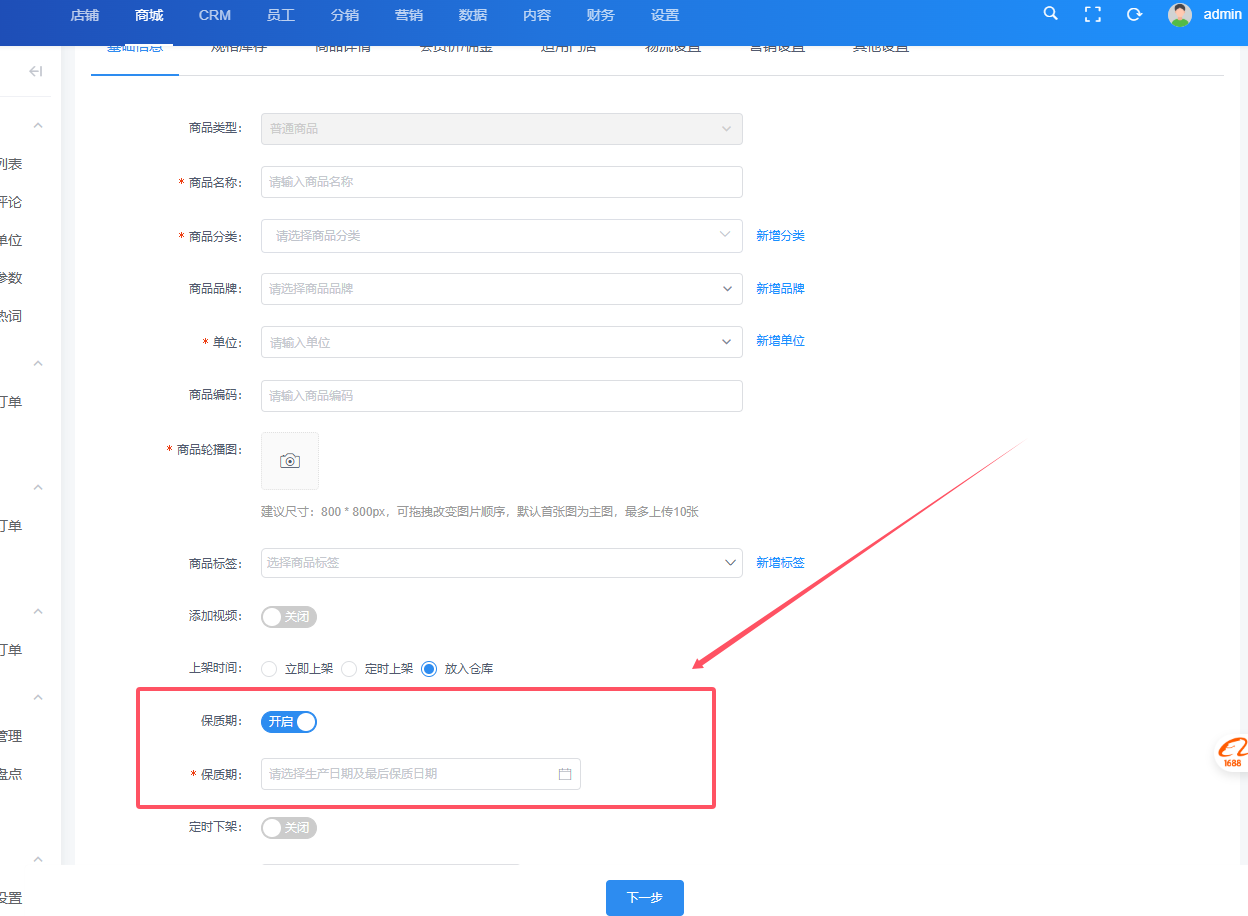Click the 1688 floating logo icon
The height and width of the screenshot is (916, 1248).
1232,753
